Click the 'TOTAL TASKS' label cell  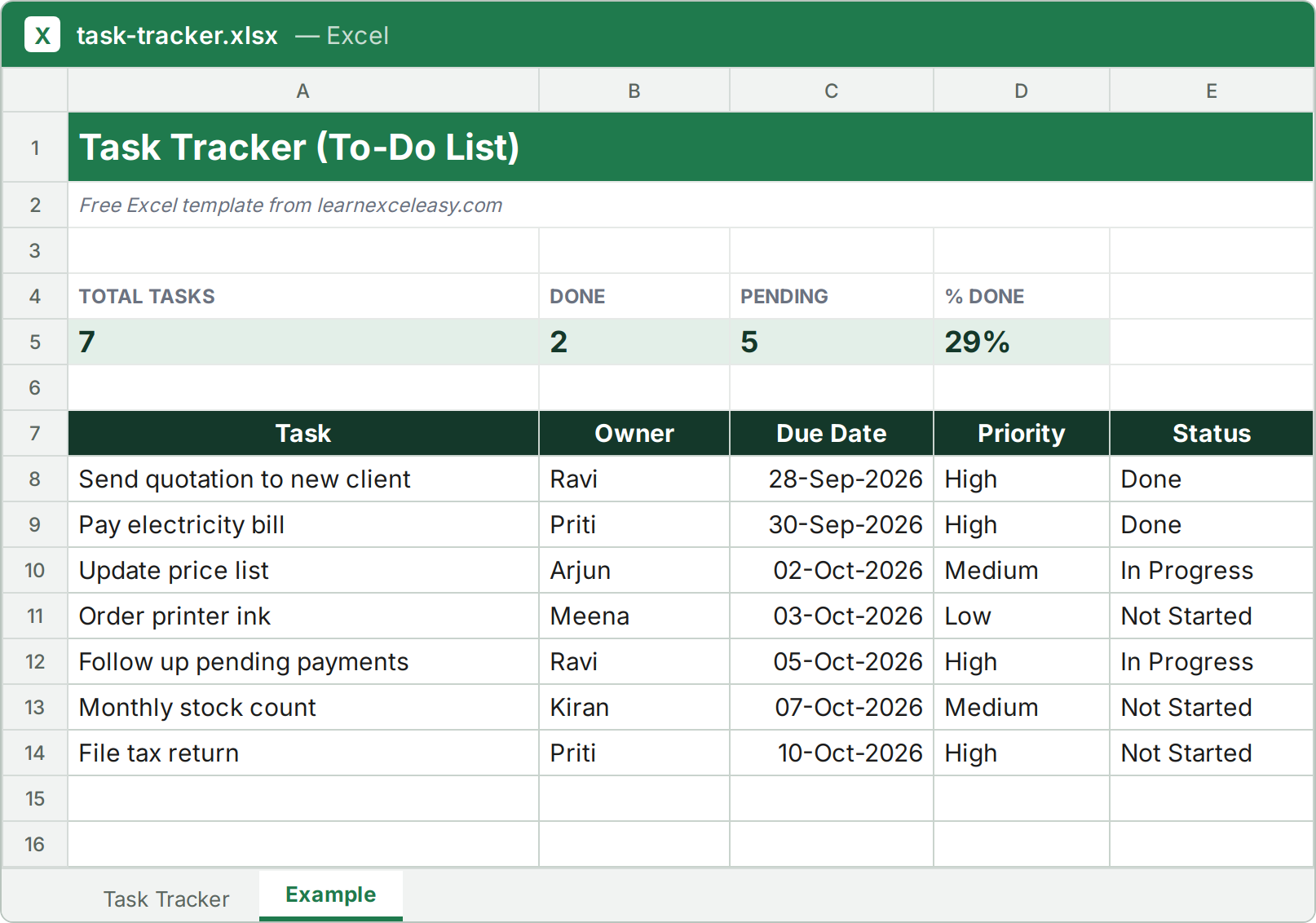point(303,296)
